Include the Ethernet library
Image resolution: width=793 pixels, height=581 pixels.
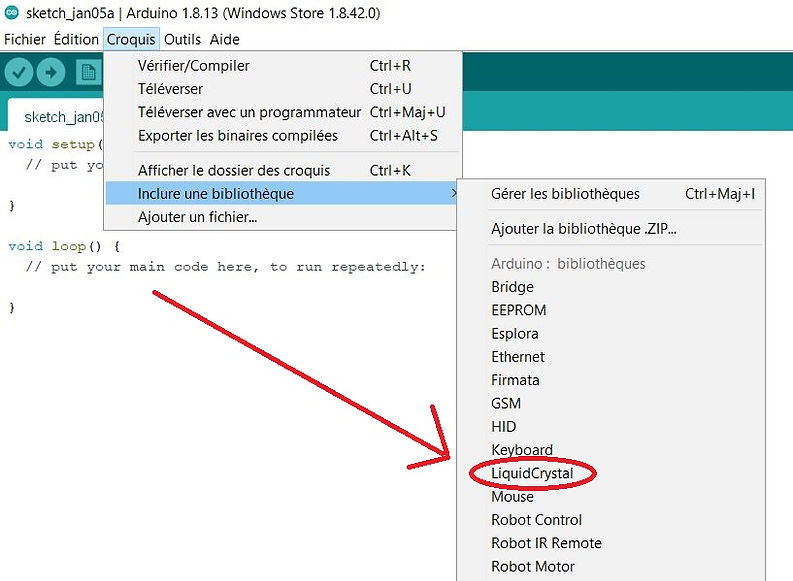coord(611,356)
